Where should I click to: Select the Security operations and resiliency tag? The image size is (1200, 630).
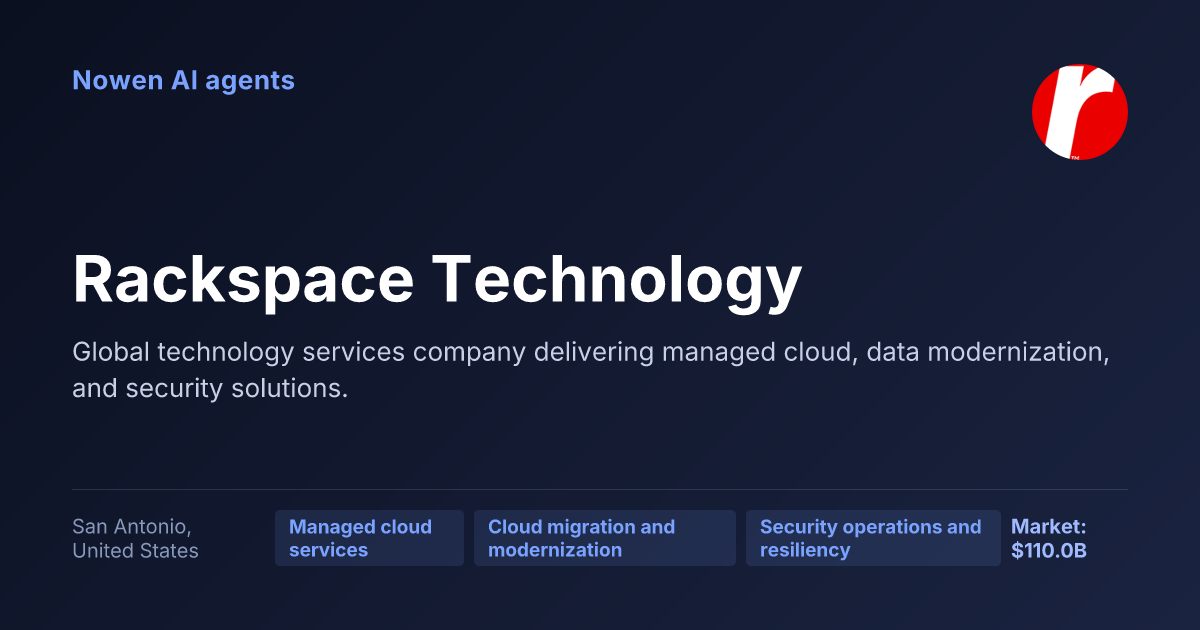pos(873,538)
